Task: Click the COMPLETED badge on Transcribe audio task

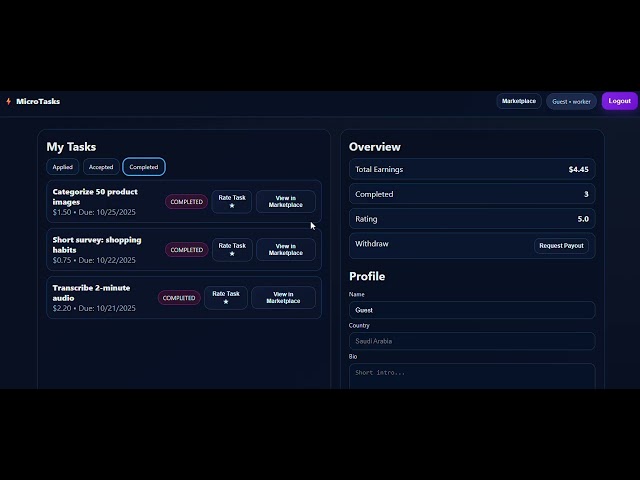Action: [179, 298]
